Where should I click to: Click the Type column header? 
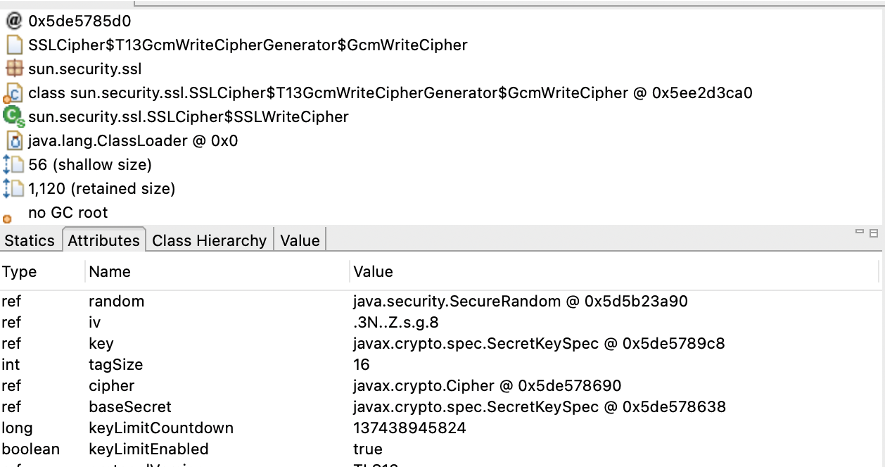(19, 271)
